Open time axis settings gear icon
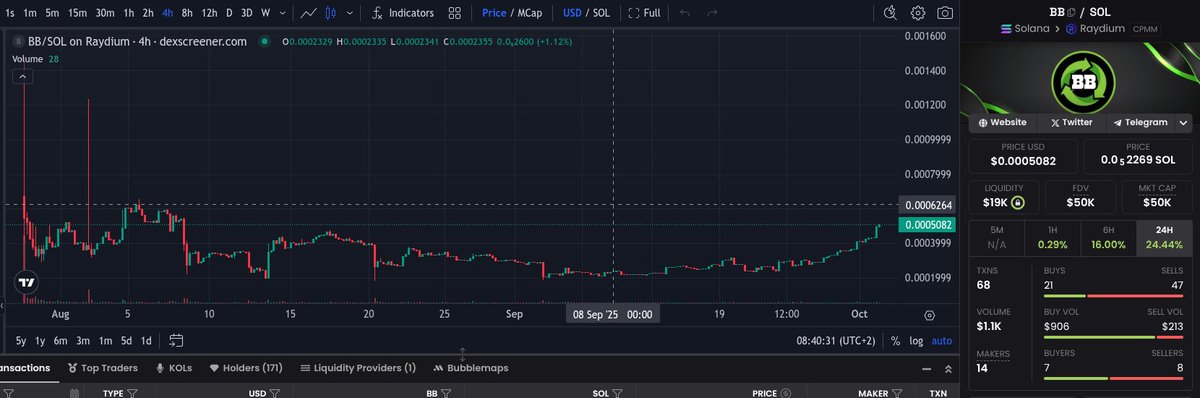1200x398 pixels. (929, 314)
